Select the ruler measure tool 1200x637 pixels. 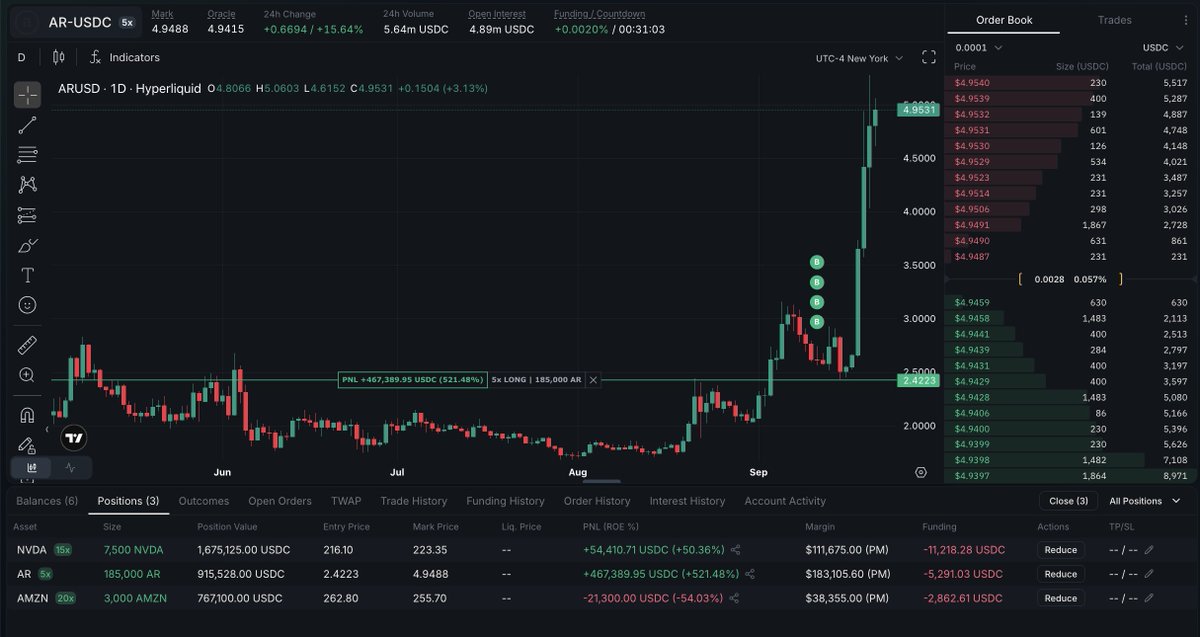tap(27, 345)
